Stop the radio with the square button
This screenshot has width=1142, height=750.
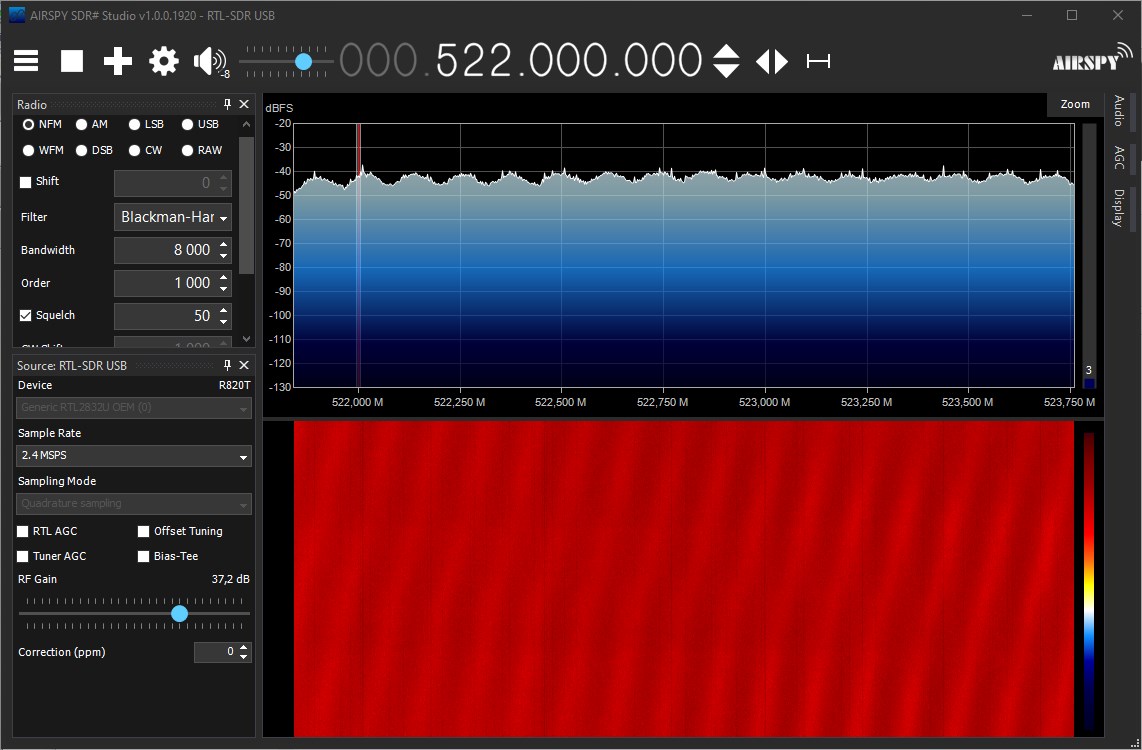pyautogui.click(x=72, y=61)
